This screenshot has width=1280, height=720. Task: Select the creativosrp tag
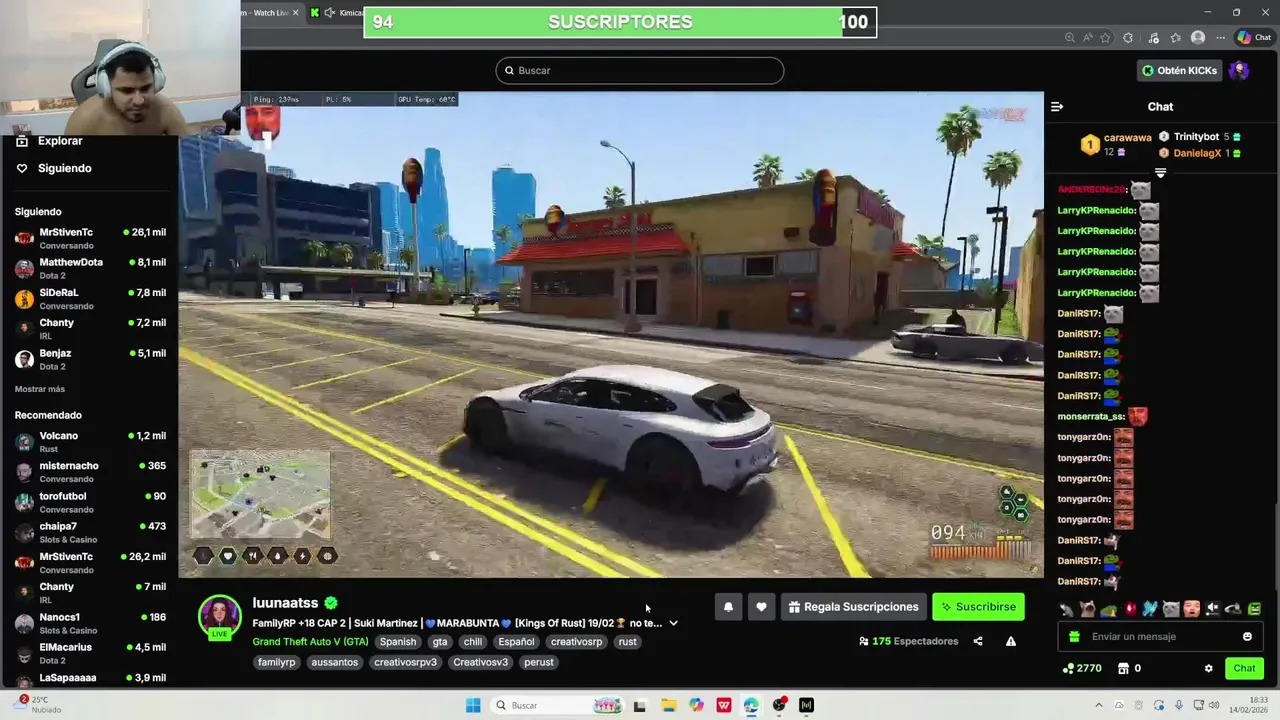tap(576, 642)
